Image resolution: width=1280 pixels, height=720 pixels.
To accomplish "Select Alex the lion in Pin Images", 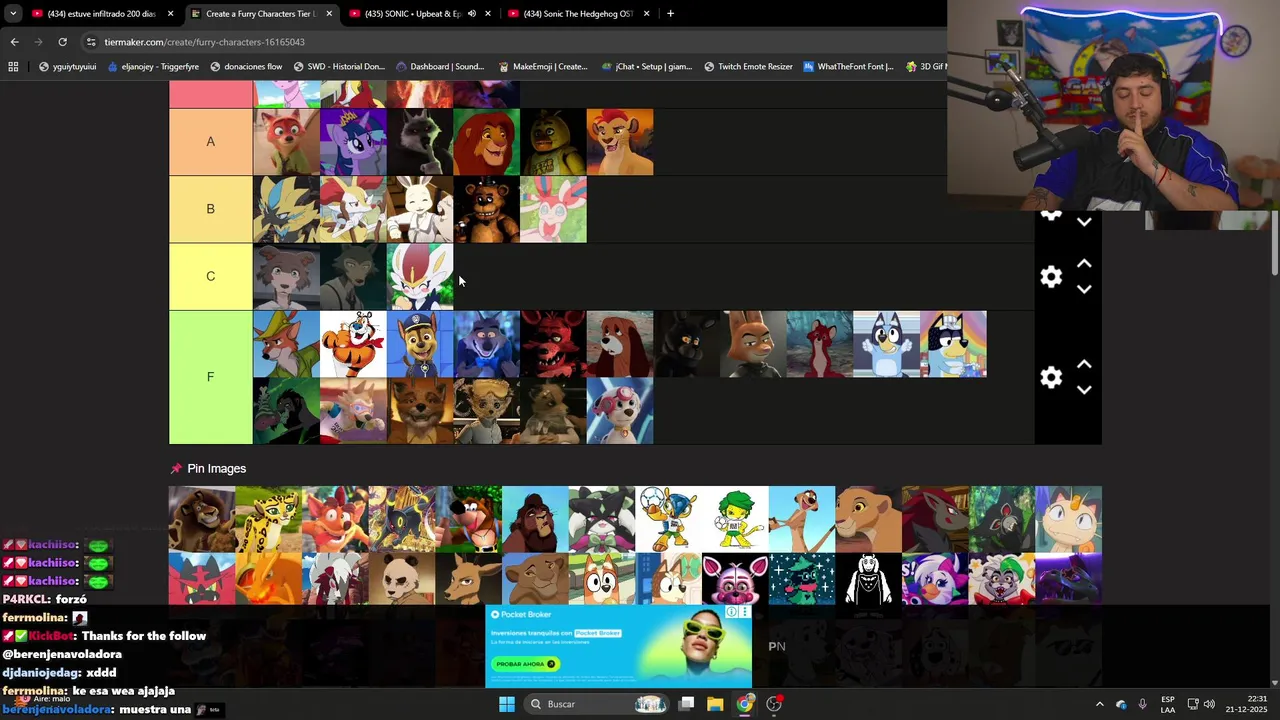I will point(202,519).
